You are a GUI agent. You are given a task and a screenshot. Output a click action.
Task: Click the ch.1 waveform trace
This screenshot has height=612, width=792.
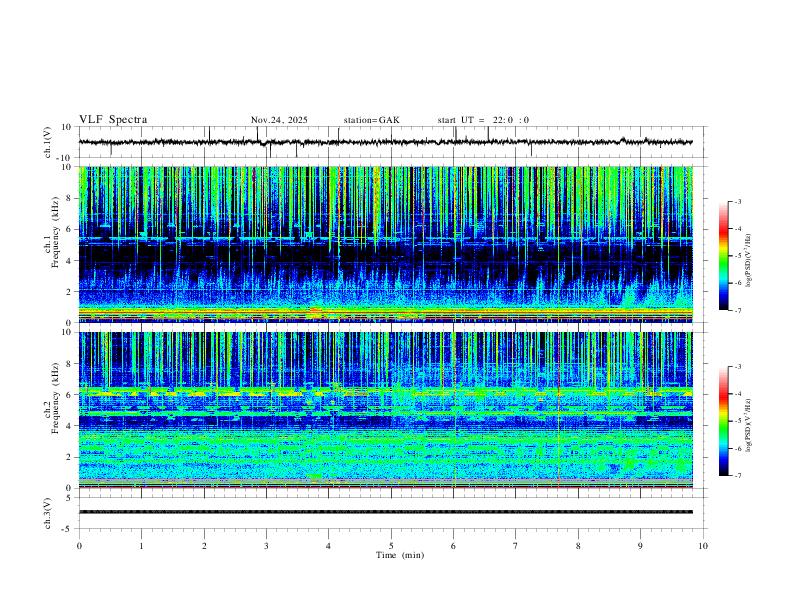tap(385, 142)
